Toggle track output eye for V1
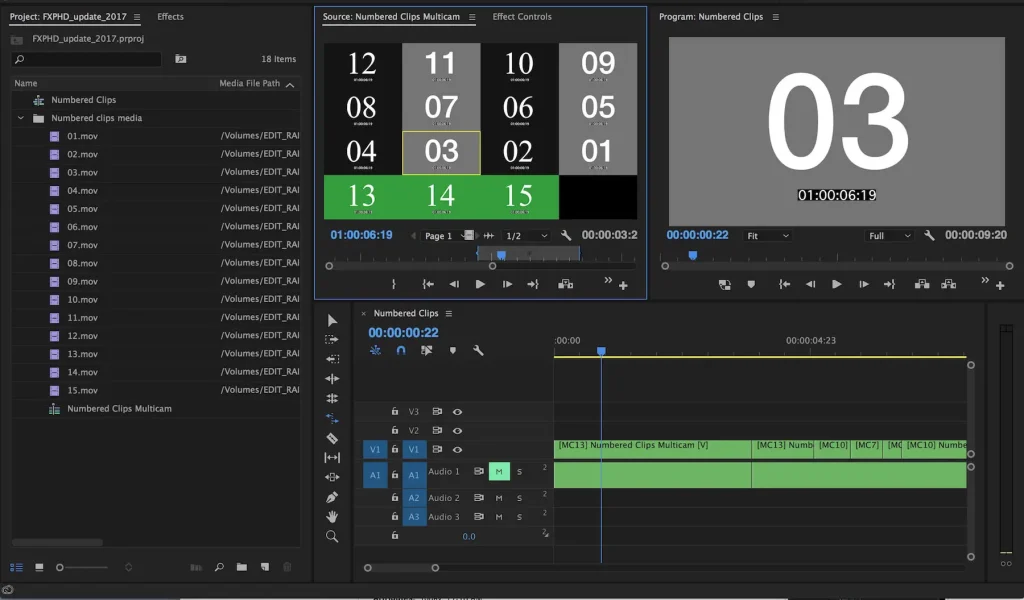The width and height of the screenshot is (1024, 600). [457, 449]
